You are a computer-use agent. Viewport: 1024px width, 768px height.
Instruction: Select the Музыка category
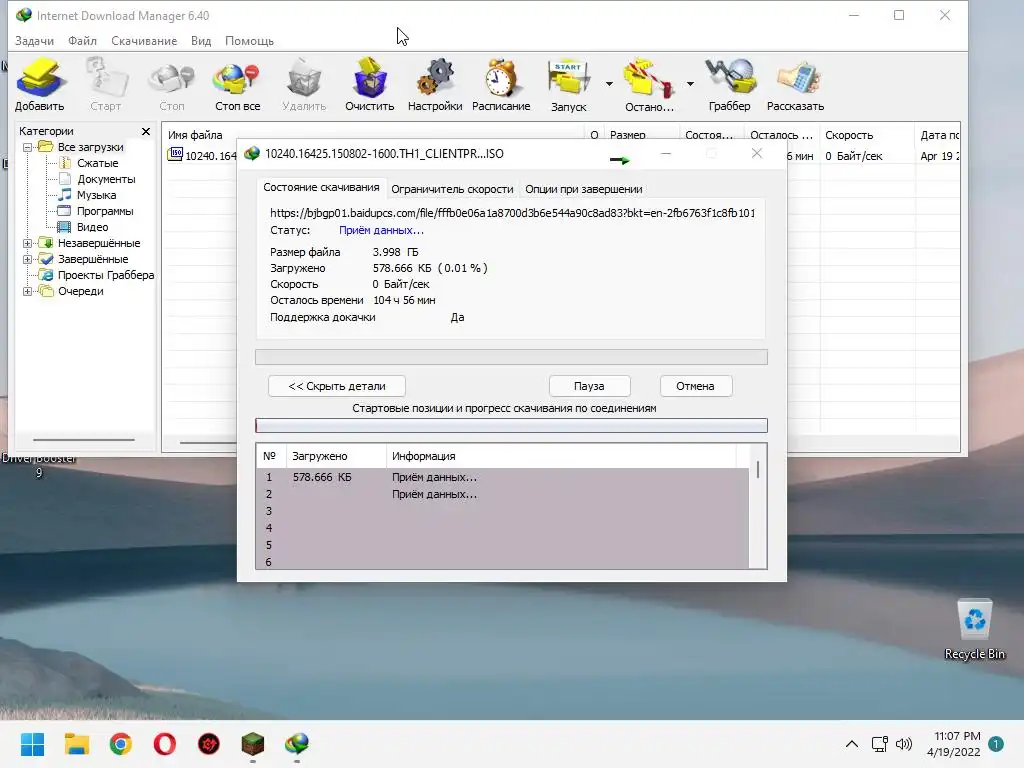click(97, 195)
